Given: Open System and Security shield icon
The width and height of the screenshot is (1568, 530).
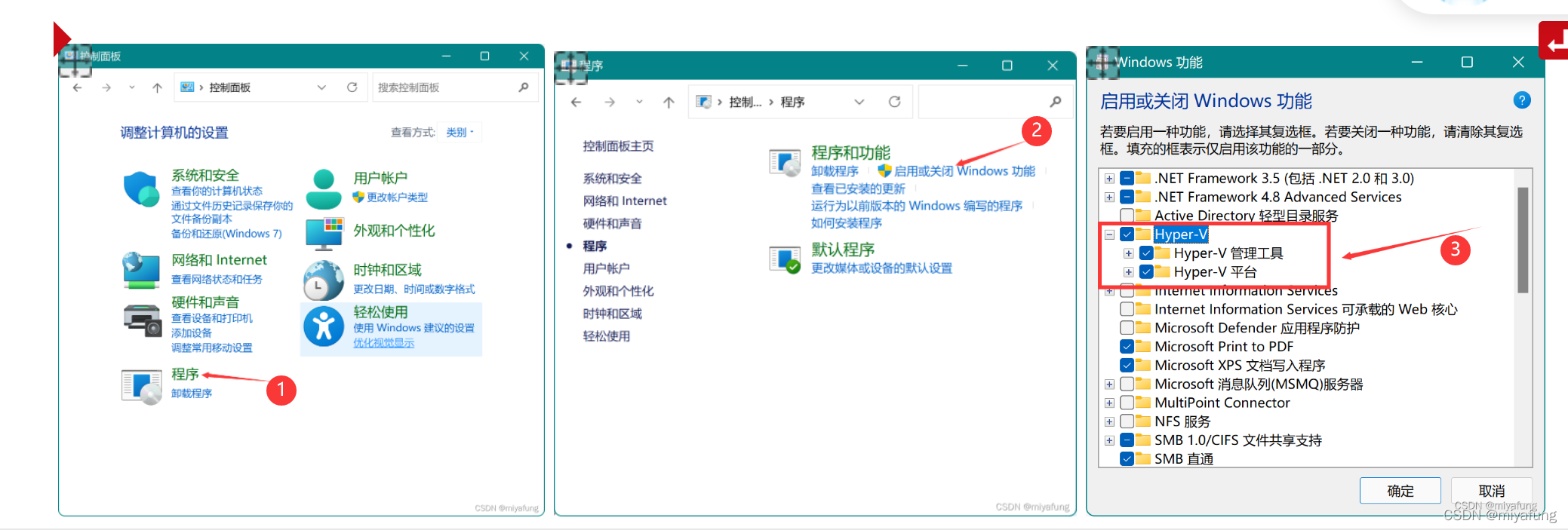Looking at the screenshot, I should tap(141, 189).
